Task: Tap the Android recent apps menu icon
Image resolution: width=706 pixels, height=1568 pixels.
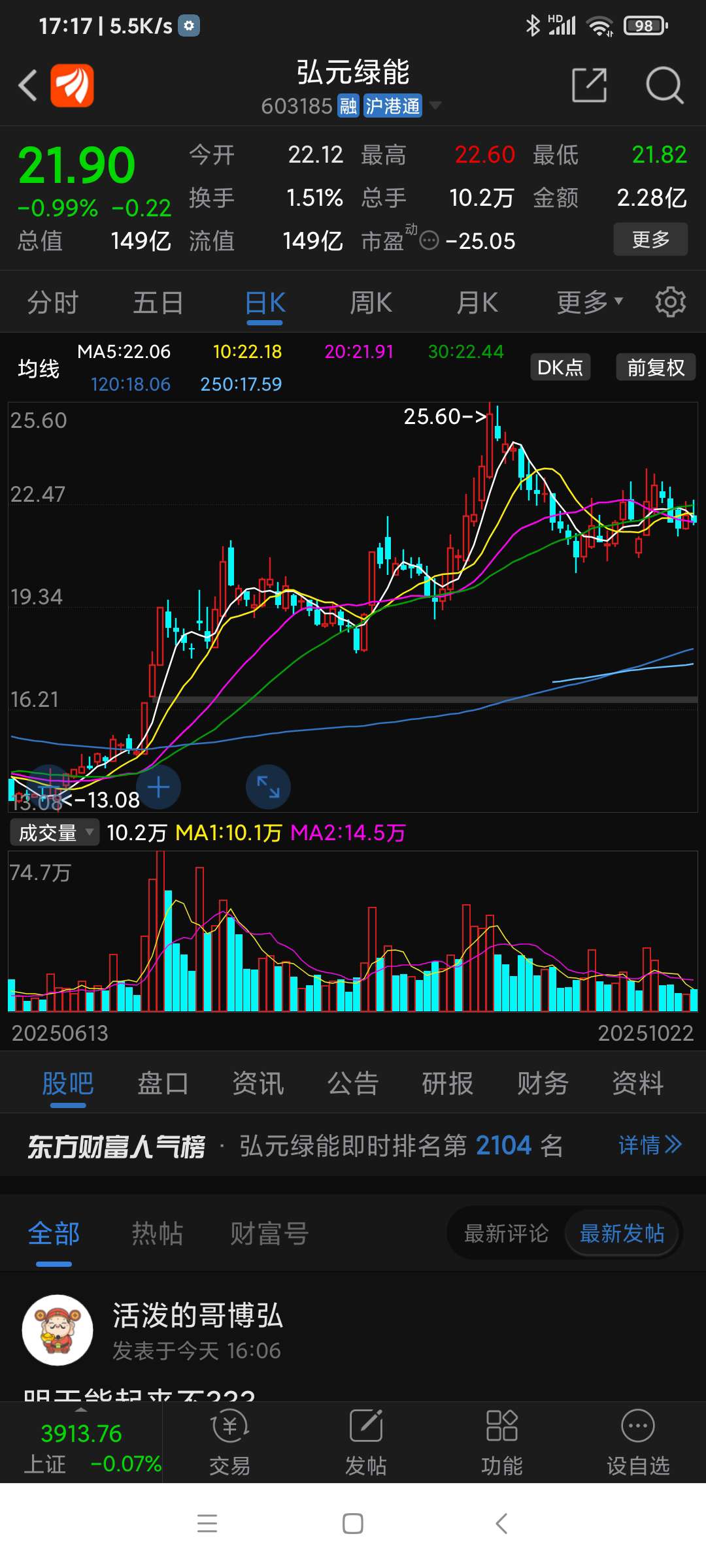Action: 207,1523
